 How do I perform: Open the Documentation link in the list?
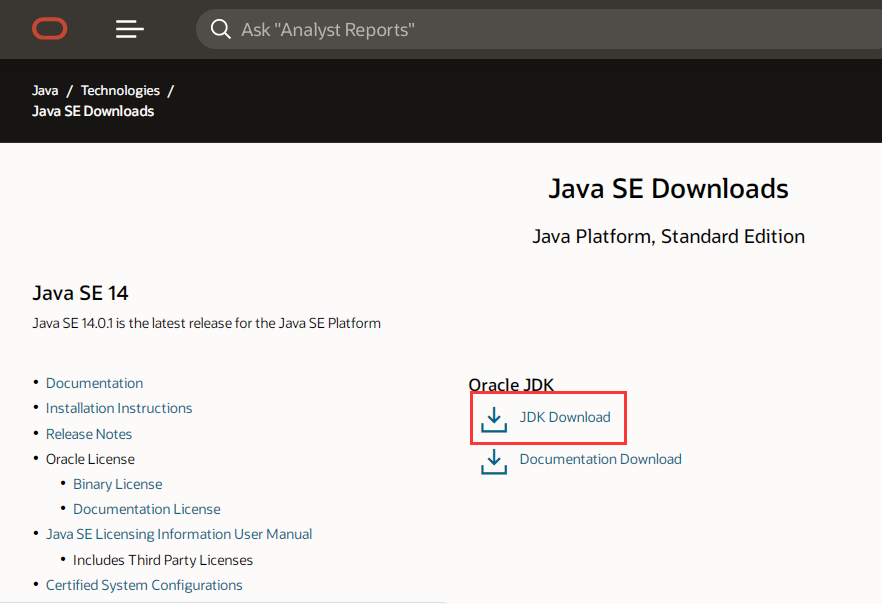pyautogui.click(x=94, y=383)
